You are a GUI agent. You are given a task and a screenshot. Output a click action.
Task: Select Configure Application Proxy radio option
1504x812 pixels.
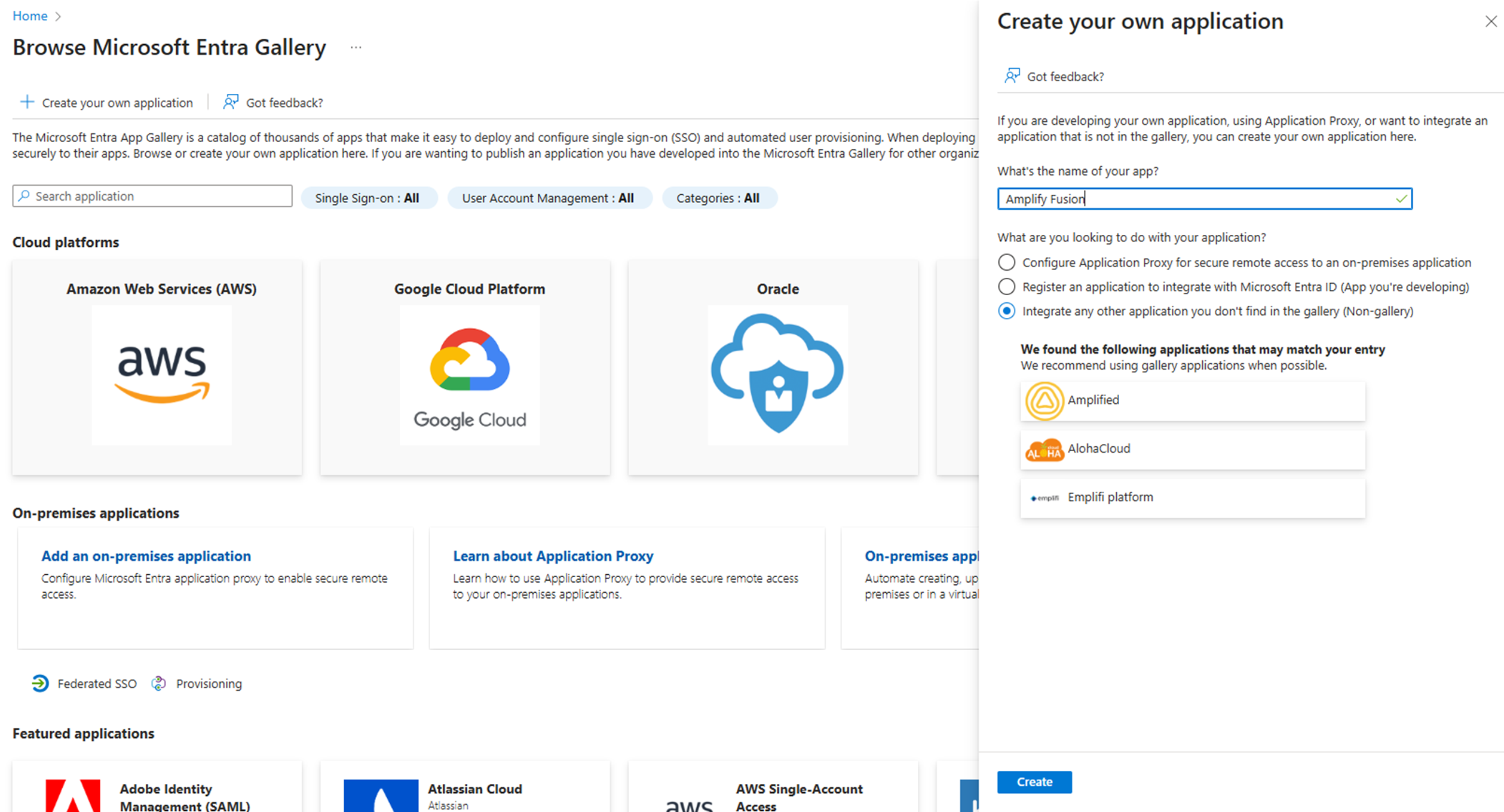[1006, 262]
